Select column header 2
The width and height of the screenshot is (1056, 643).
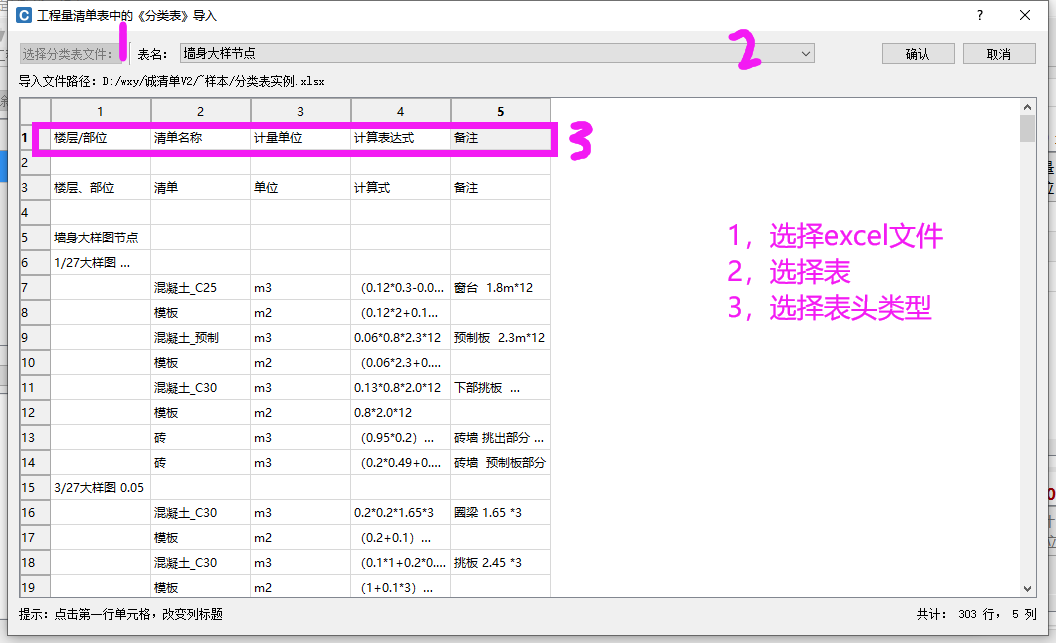coord(201,111)
